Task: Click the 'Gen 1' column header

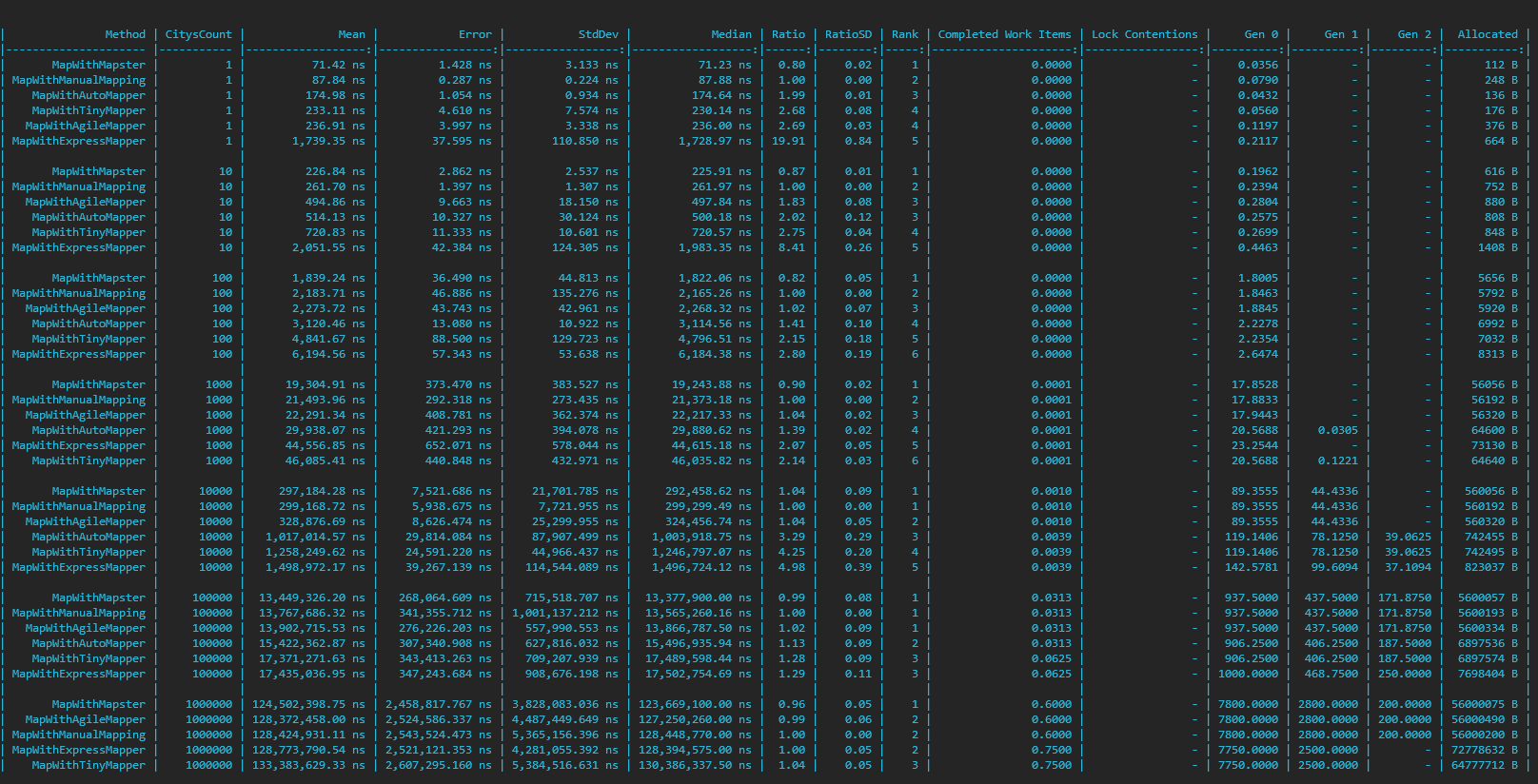Action: (1341, 34)
